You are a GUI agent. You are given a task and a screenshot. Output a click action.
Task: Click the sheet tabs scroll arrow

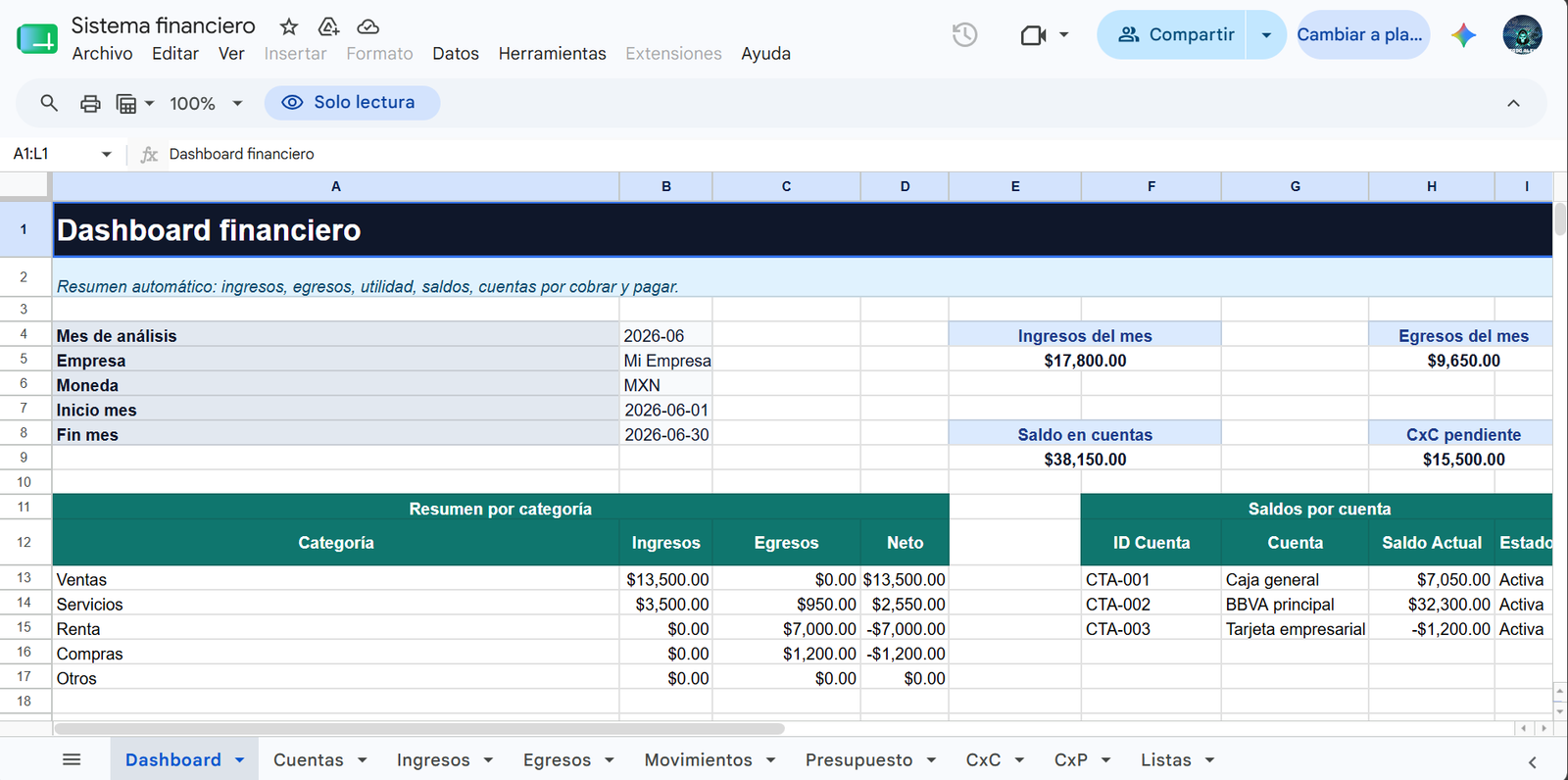point(1532,762)
